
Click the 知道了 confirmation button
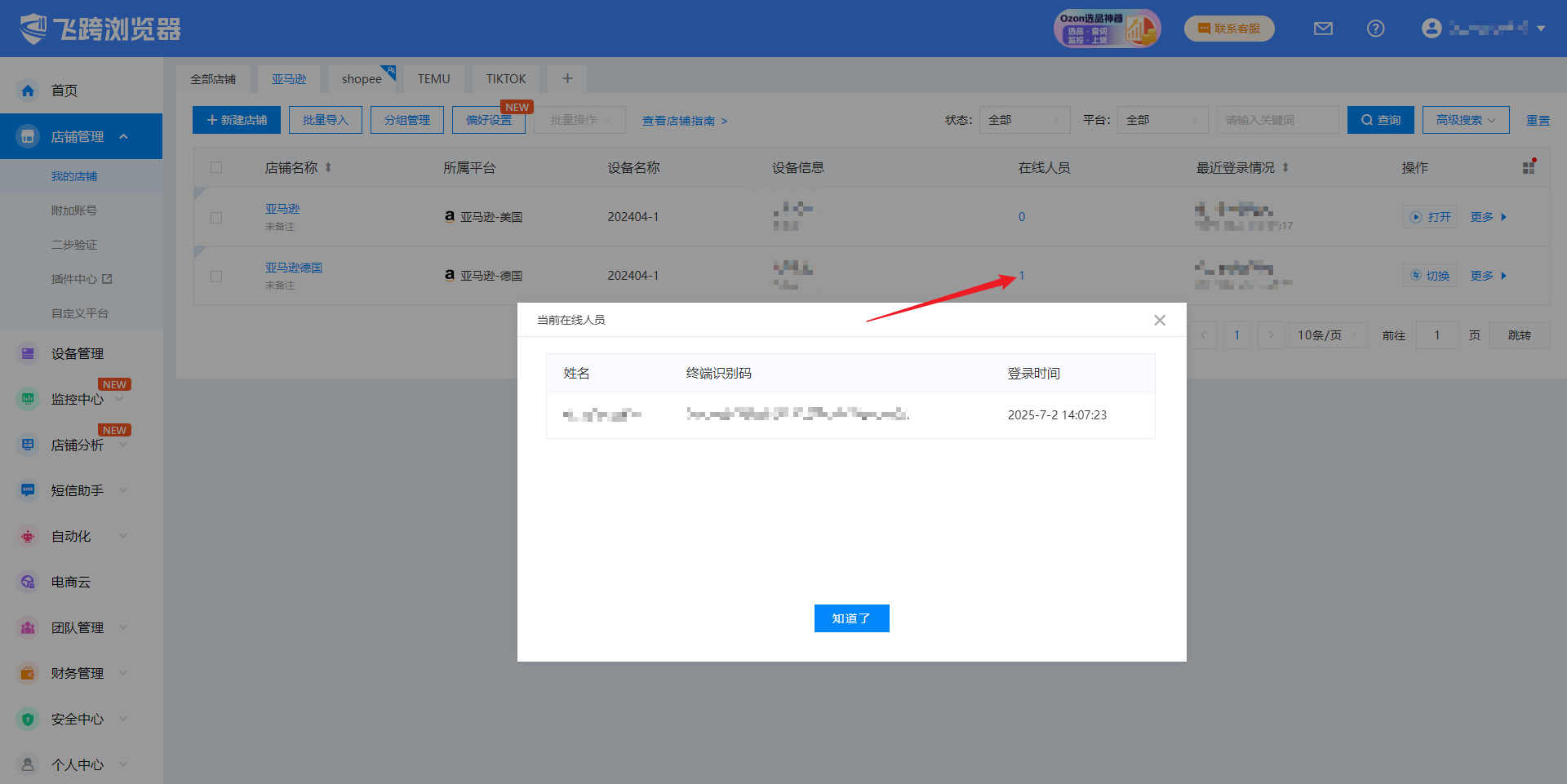pyautogui.click(x=851, y=618)
